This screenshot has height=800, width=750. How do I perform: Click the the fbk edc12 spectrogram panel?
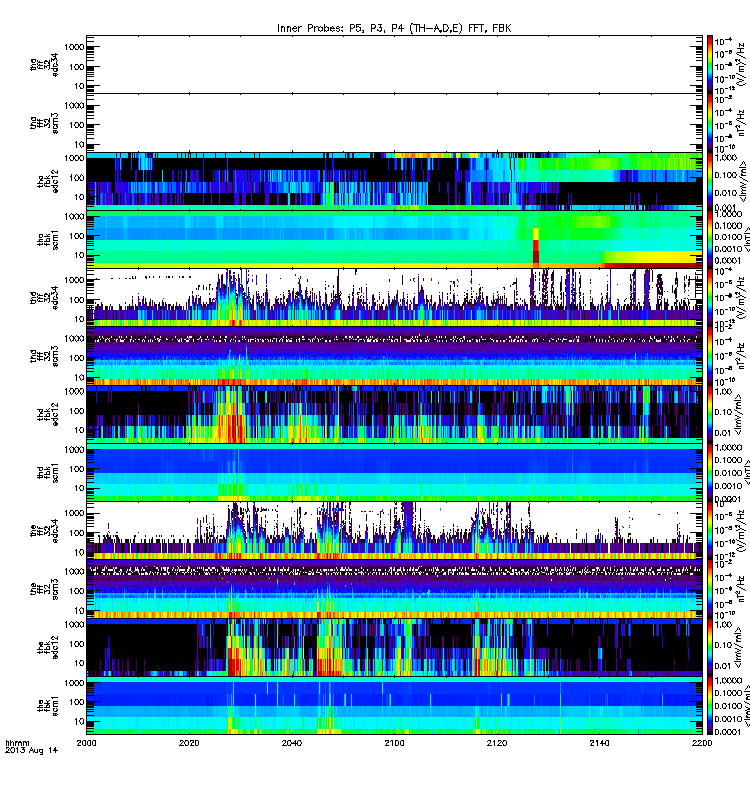click(x=394, y=647)
